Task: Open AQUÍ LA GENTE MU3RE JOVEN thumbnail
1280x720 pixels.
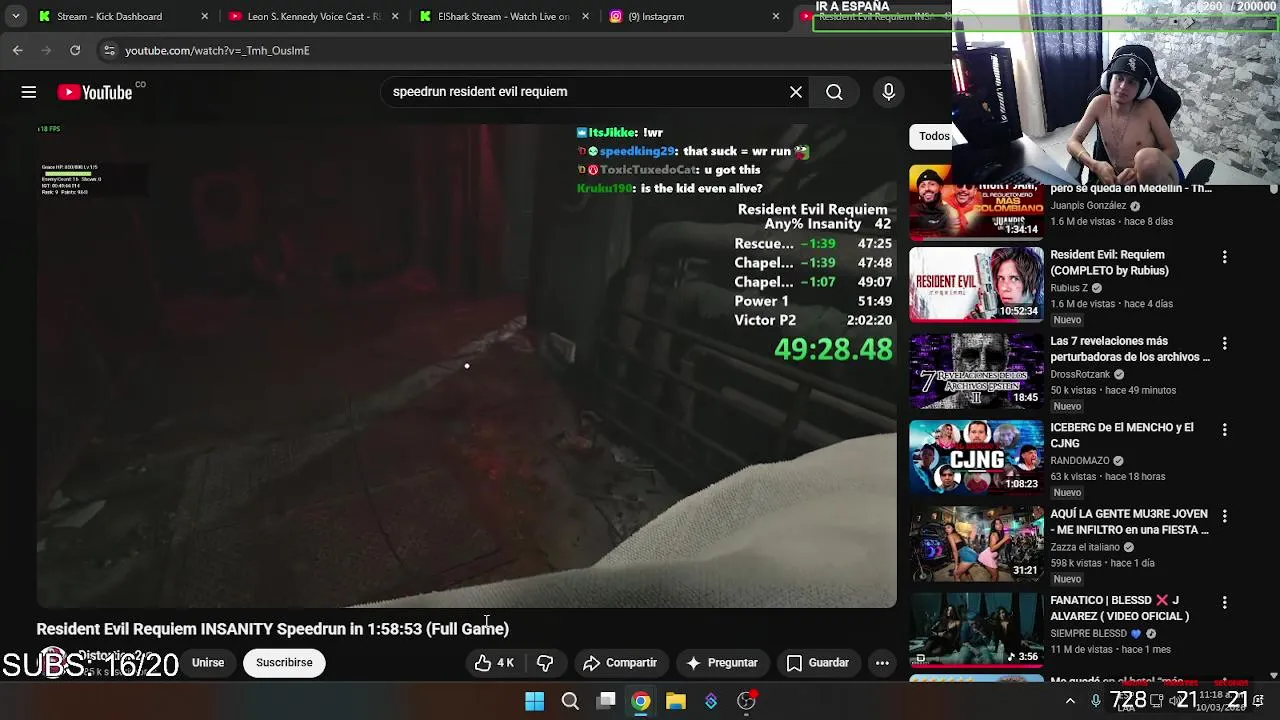Action: click(x=976, y=544)
